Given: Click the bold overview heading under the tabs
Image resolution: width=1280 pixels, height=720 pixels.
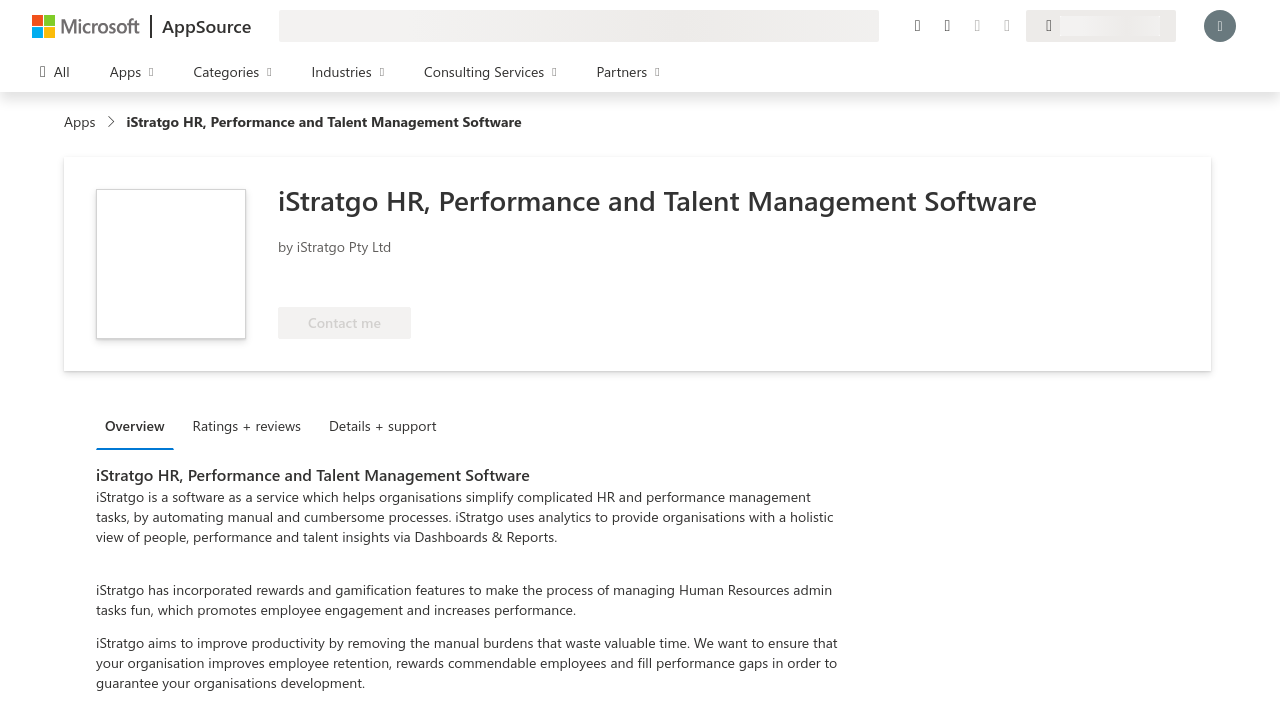Looking at the screenshot, I should (x=313, y=475).
